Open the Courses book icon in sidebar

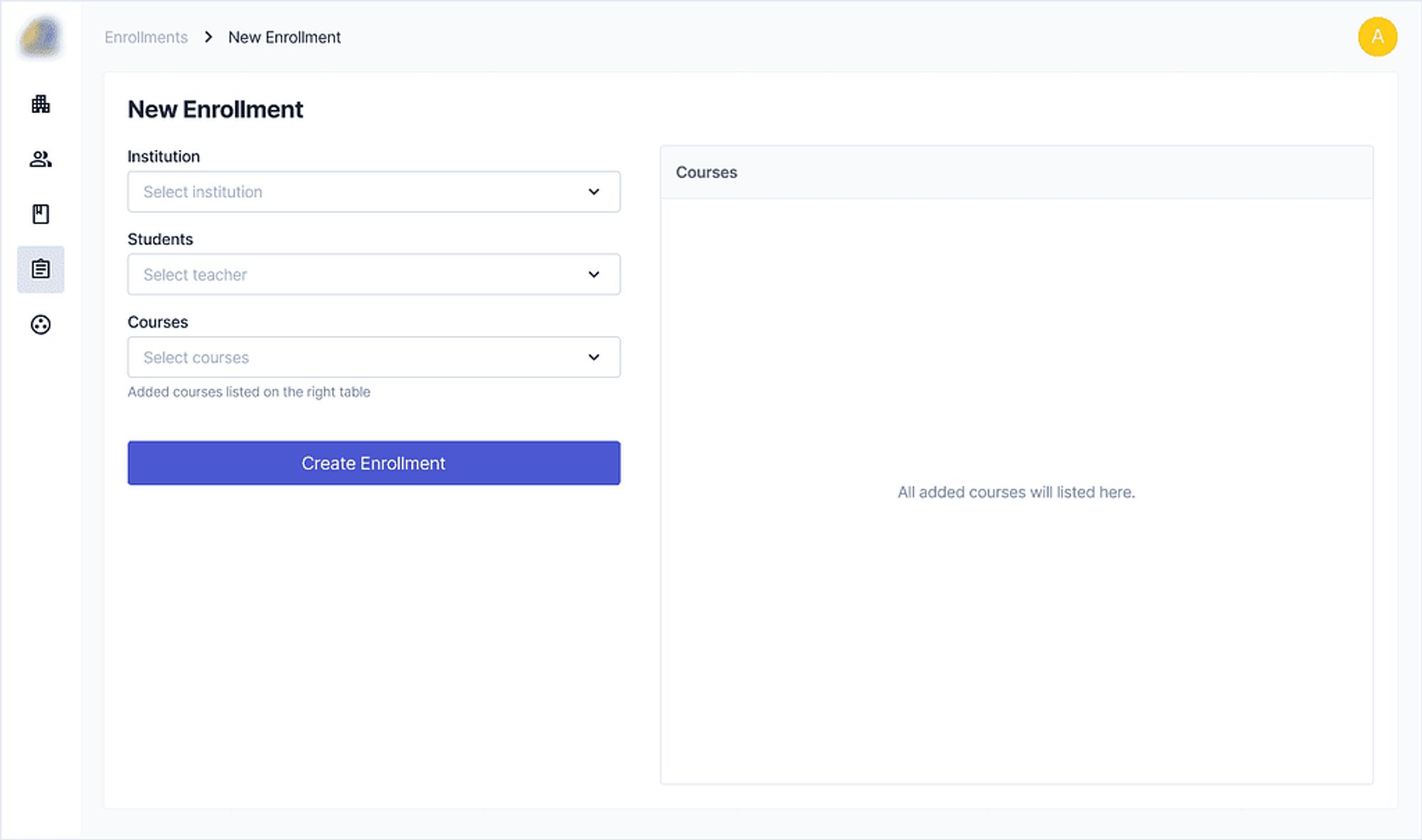(x=41, y=214)
